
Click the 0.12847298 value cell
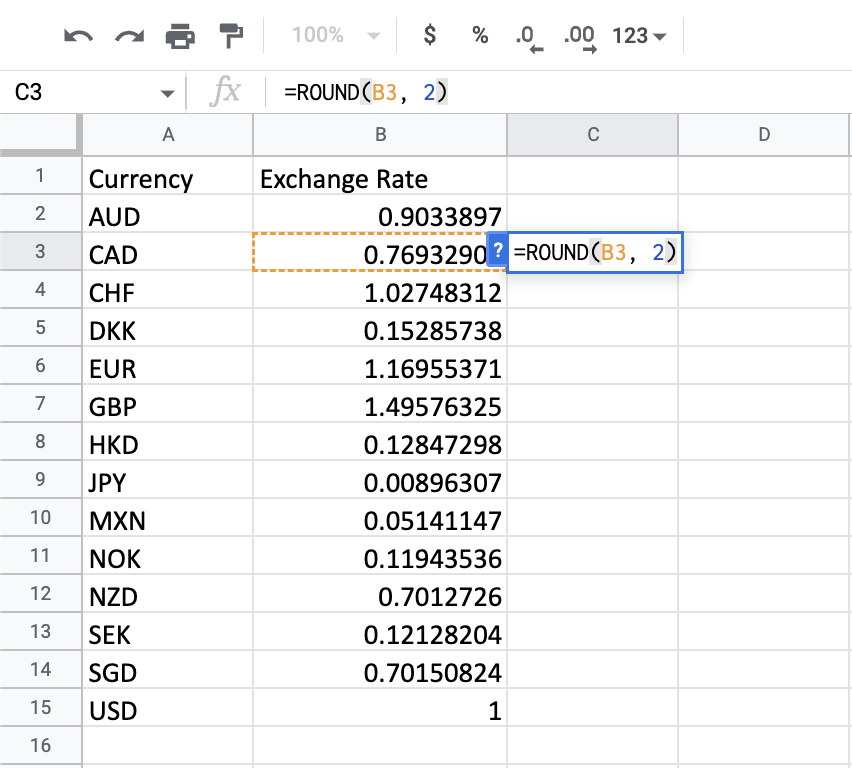pyautogui.click(x=380, y=442)
